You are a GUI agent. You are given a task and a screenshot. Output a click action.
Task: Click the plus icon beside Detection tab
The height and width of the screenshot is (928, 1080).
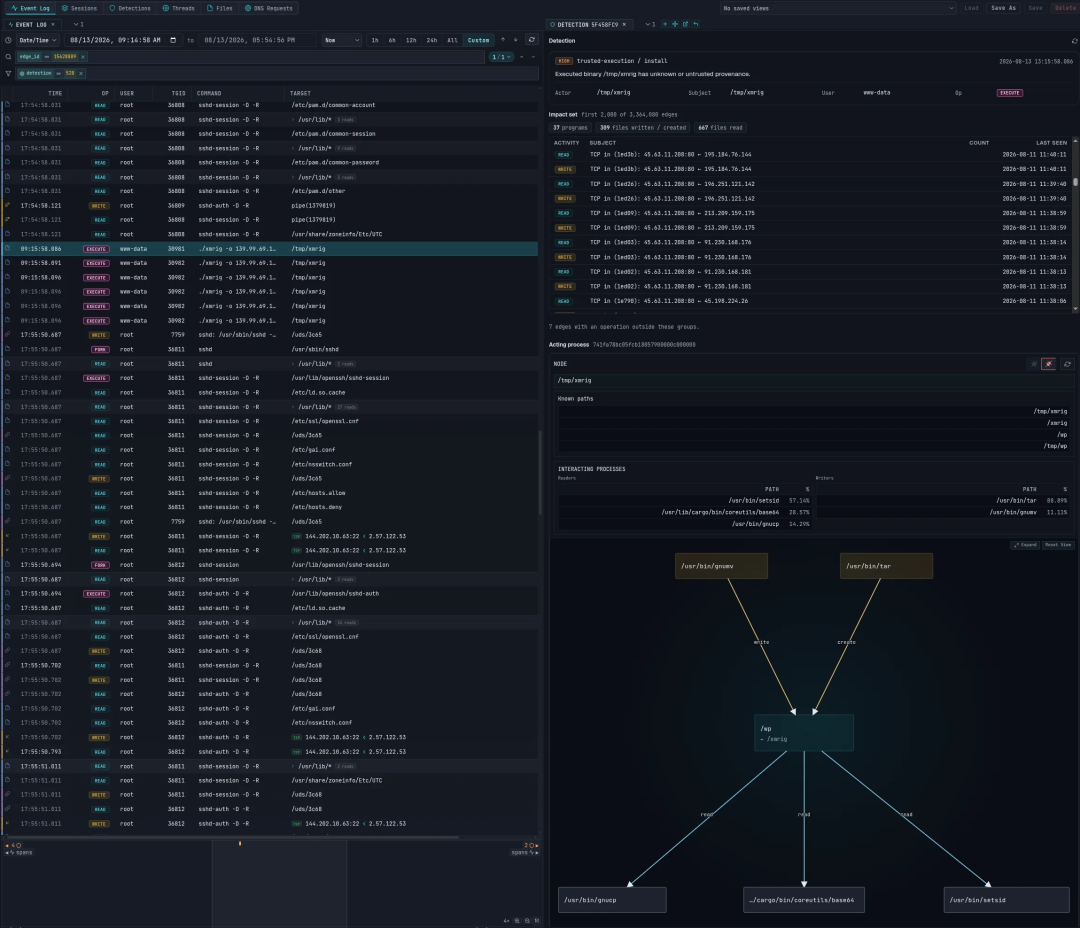point(665,24)
